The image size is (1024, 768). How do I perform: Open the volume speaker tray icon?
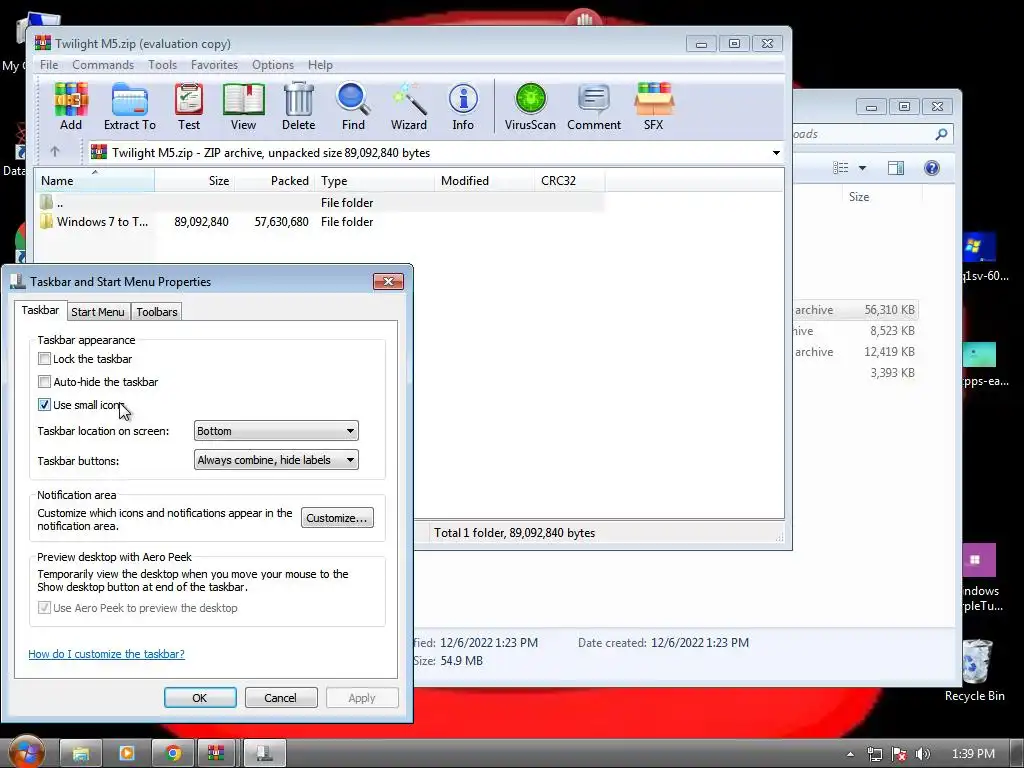[923, 754]
